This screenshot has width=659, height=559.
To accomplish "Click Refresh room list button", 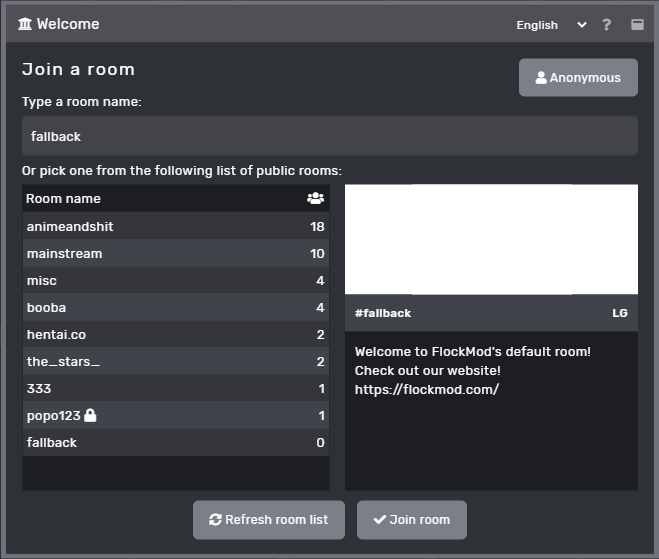I will pos(269,520).
